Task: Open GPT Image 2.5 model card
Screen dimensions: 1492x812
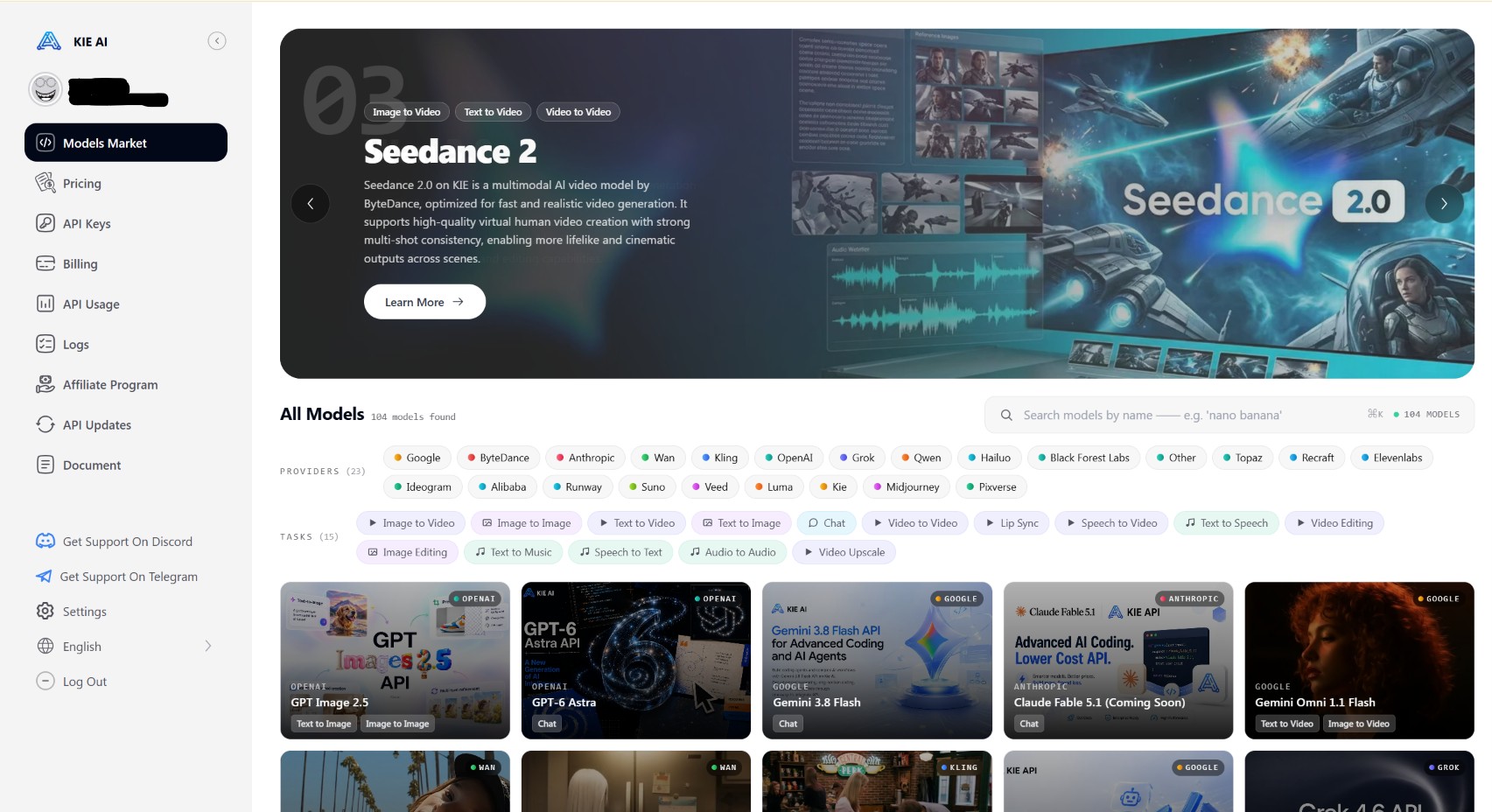Action: (x=395, y=661)
